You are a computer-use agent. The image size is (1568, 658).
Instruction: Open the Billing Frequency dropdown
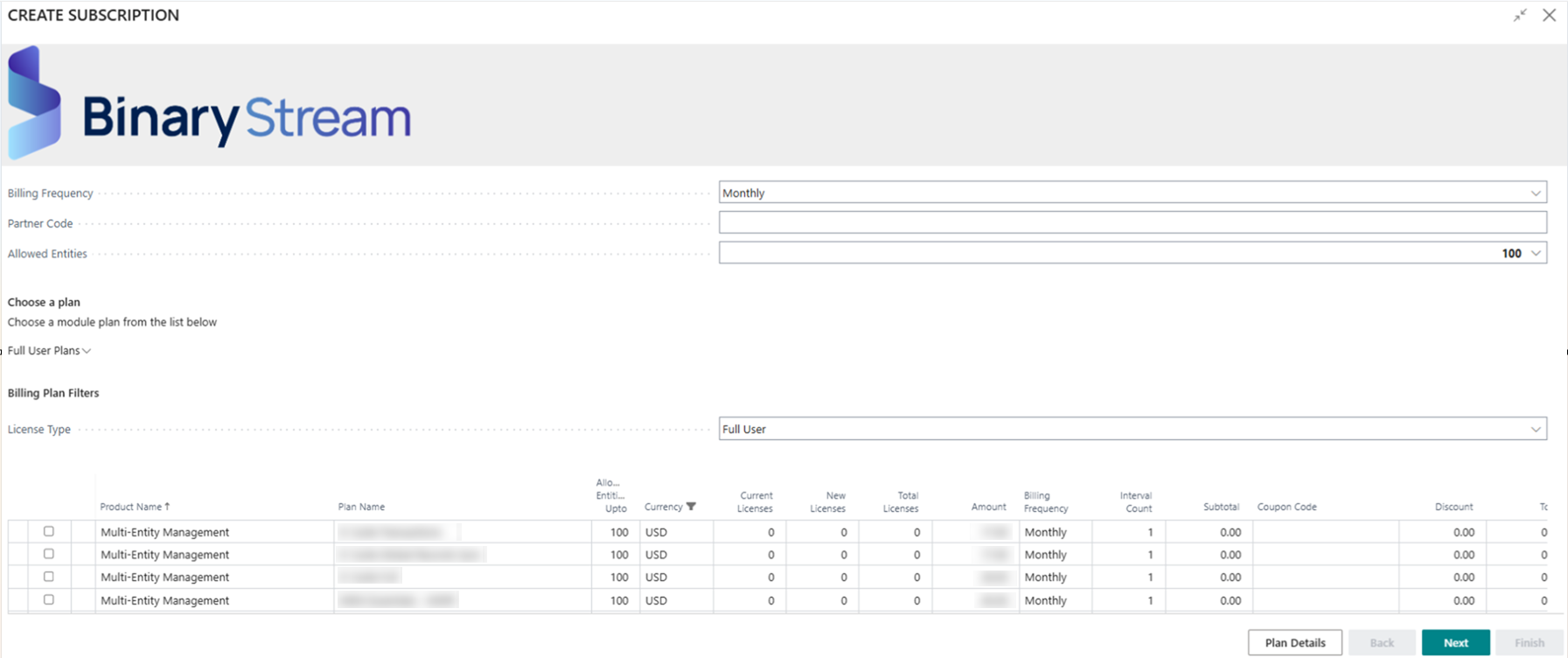pyautogui.click(x=1536, y=192)
